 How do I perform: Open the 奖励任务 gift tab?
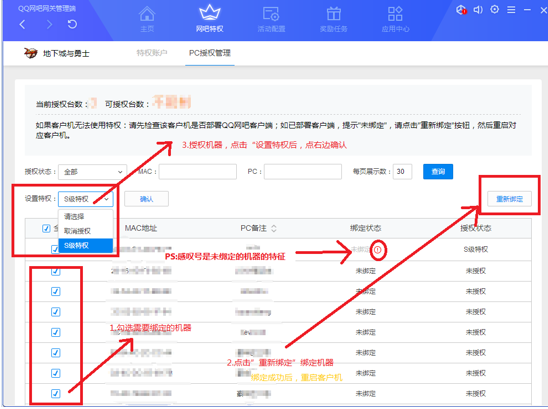pos(333,19)
